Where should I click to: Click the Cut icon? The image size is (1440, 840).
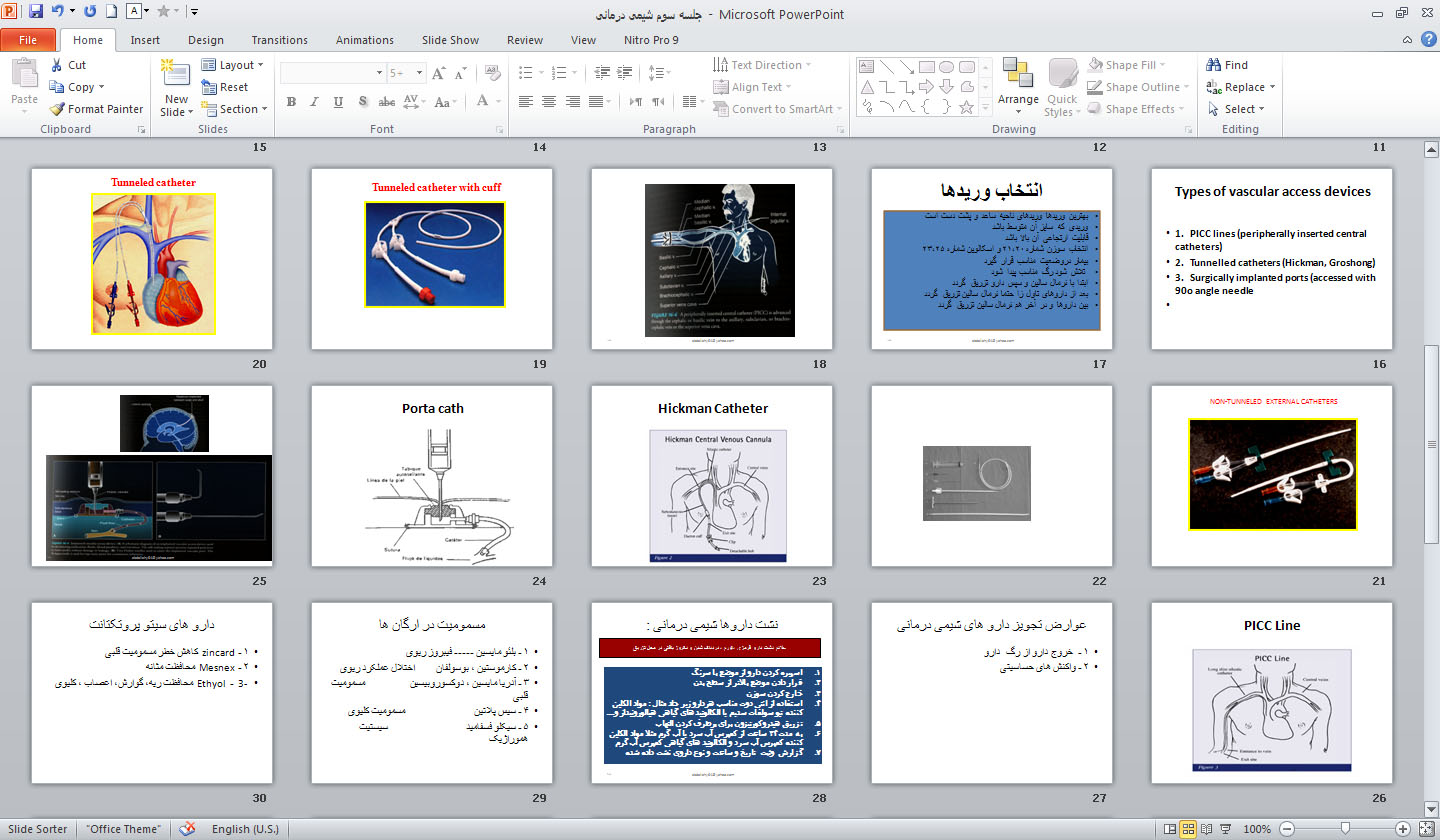(68, 65)
